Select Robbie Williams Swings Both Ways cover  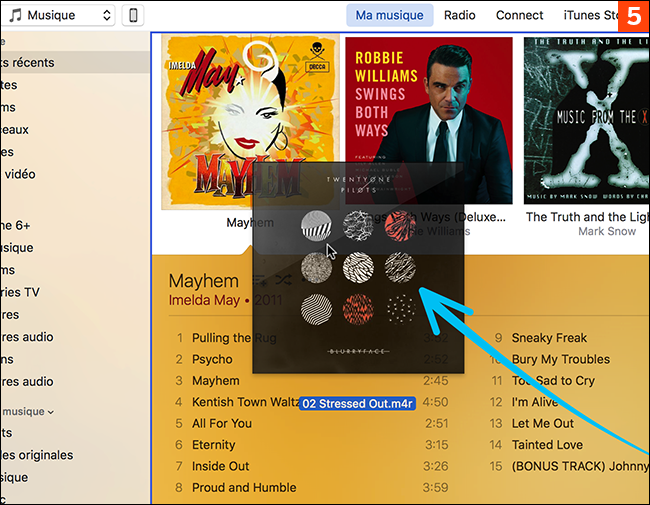click(x=428, y=122)
